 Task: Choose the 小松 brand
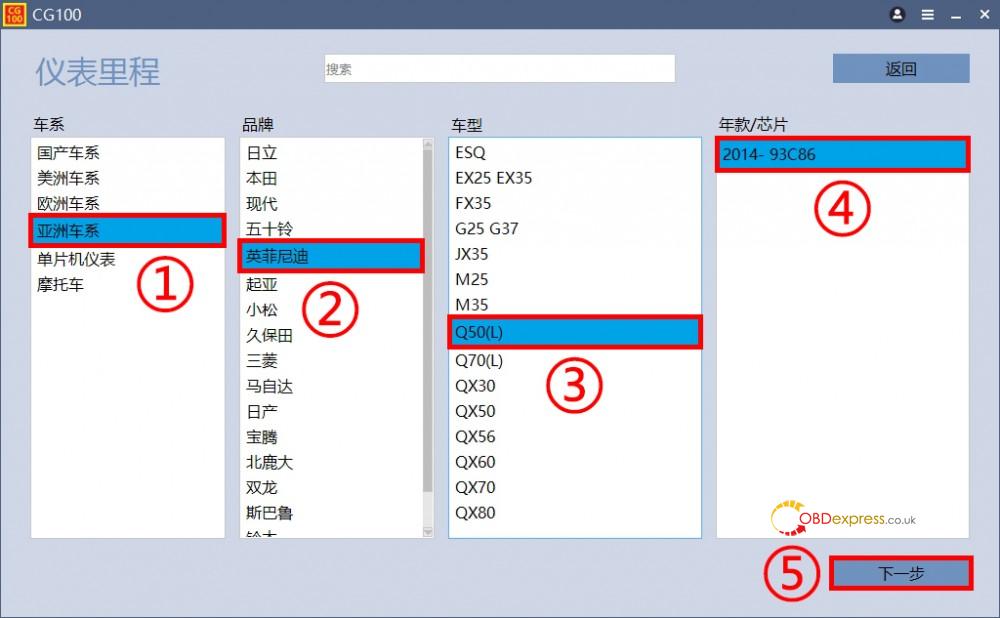(x=332, y=310)
